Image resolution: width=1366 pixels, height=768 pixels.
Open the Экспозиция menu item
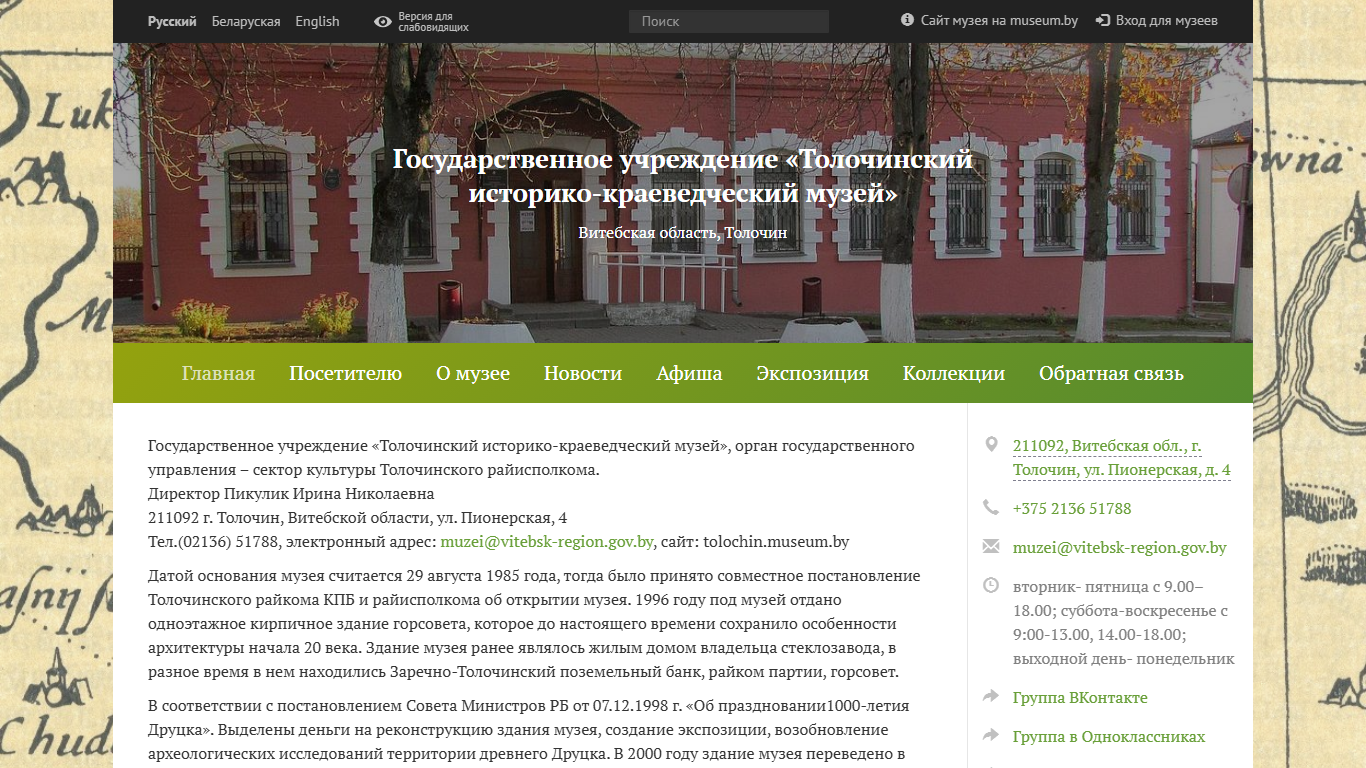(x=812, y=373)
